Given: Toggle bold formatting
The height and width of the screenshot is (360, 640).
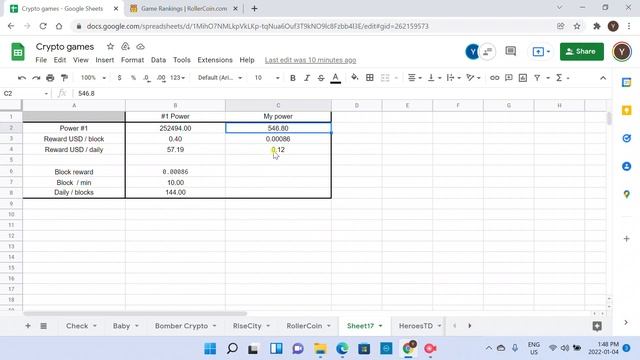Looking at the screenshot, I should coord(293,78).
